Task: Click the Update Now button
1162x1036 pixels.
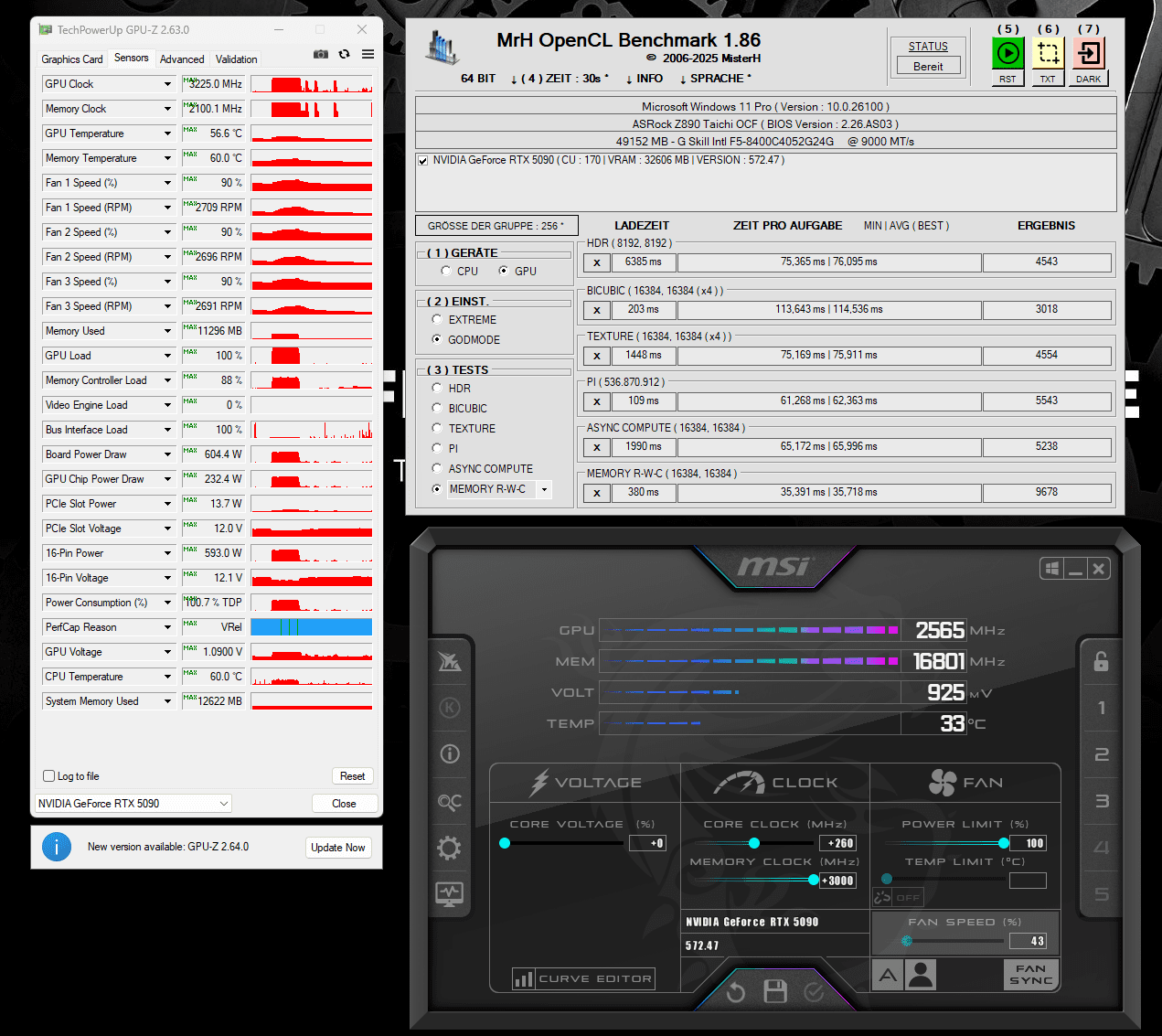Action: click(x=338, y=848)
